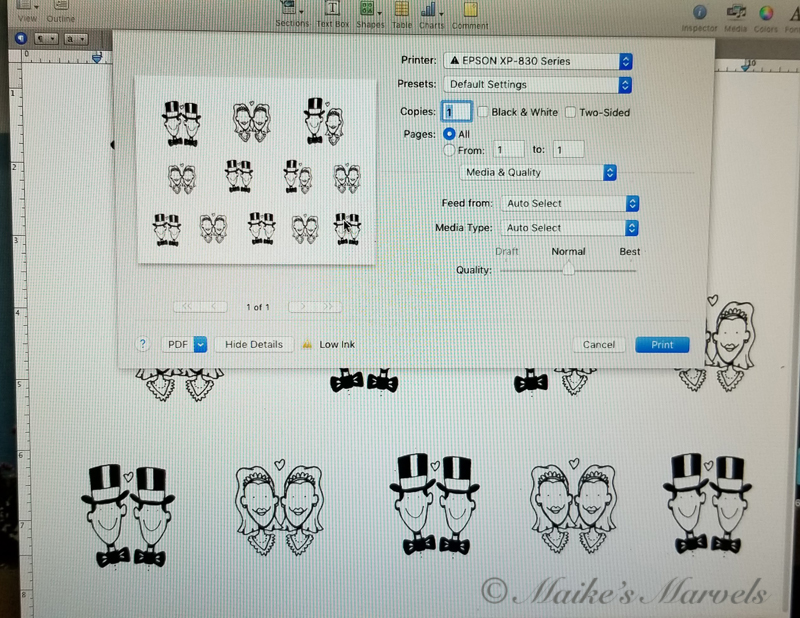Click the Print button
Screen dimensions: 800x618
(x=662, y=344)
